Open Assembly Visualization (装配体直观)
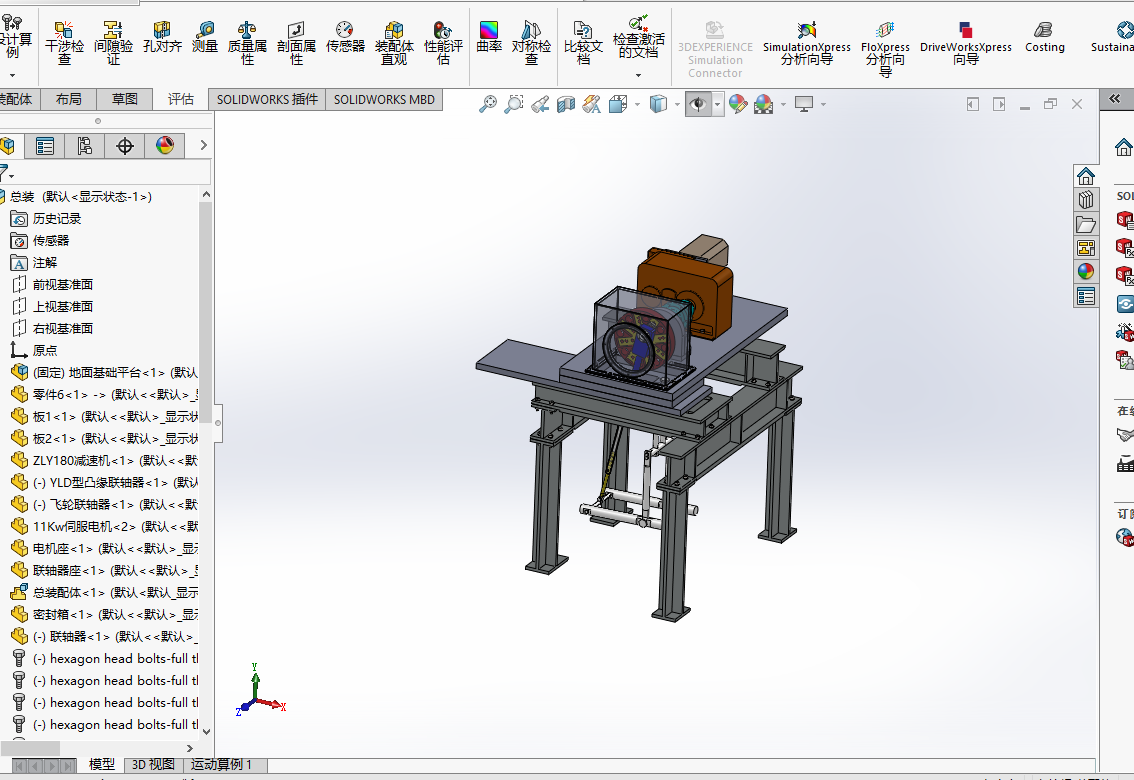This screenshot has width=1134, height=780. tap(394, 43)
